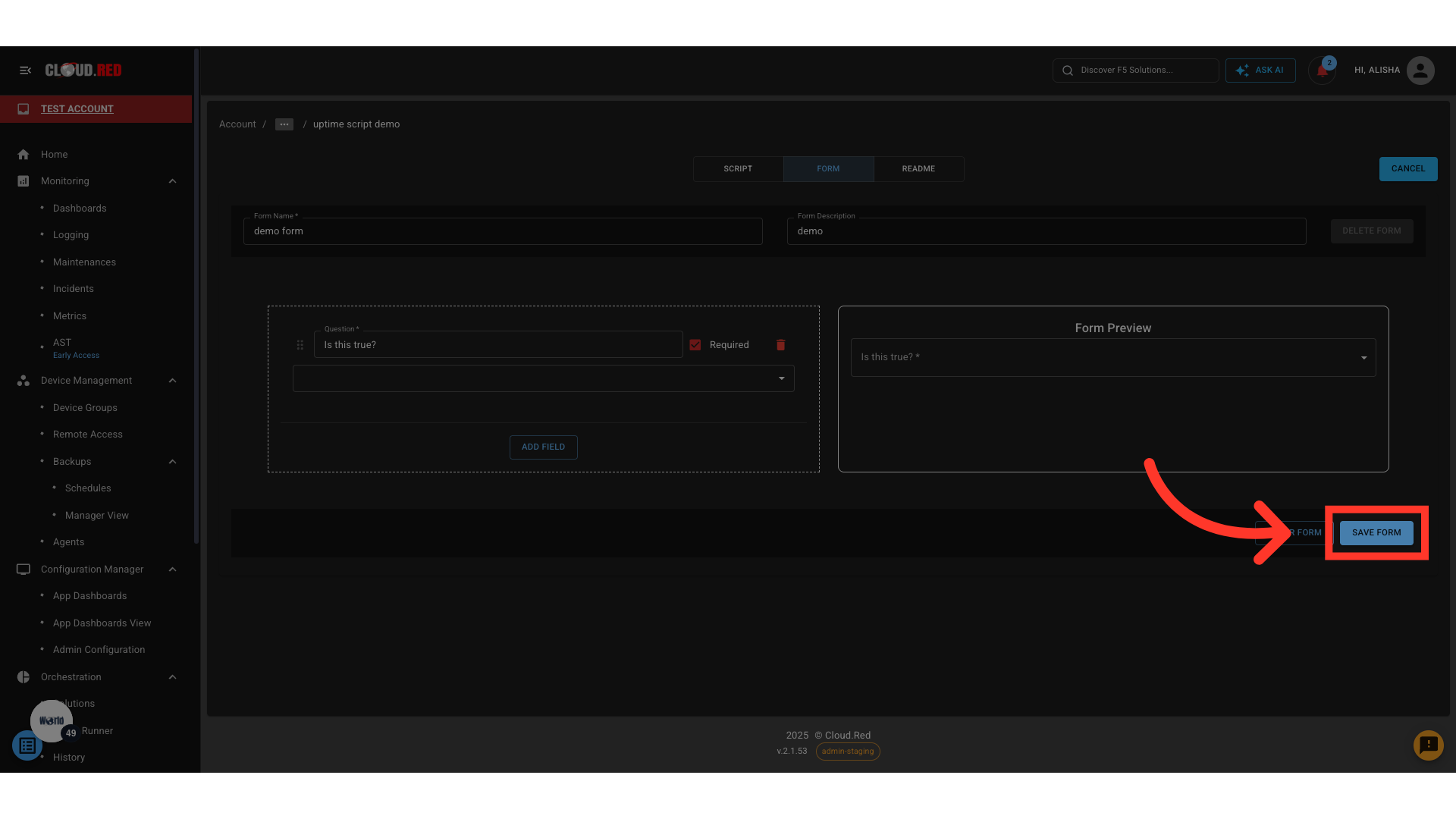
Task: Click the SAVE FORM button
Action: (x=1376, y=533)
